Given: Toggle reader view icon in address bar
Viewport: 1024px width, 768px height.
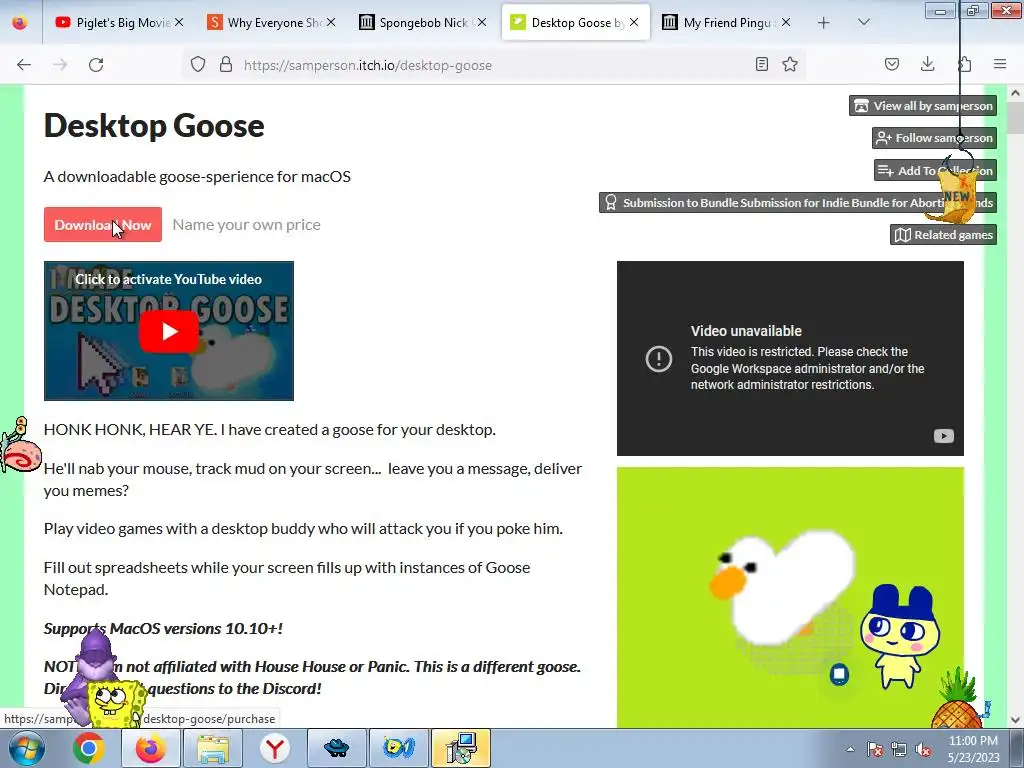Looking at the screenshot, I should coord(761,64).
